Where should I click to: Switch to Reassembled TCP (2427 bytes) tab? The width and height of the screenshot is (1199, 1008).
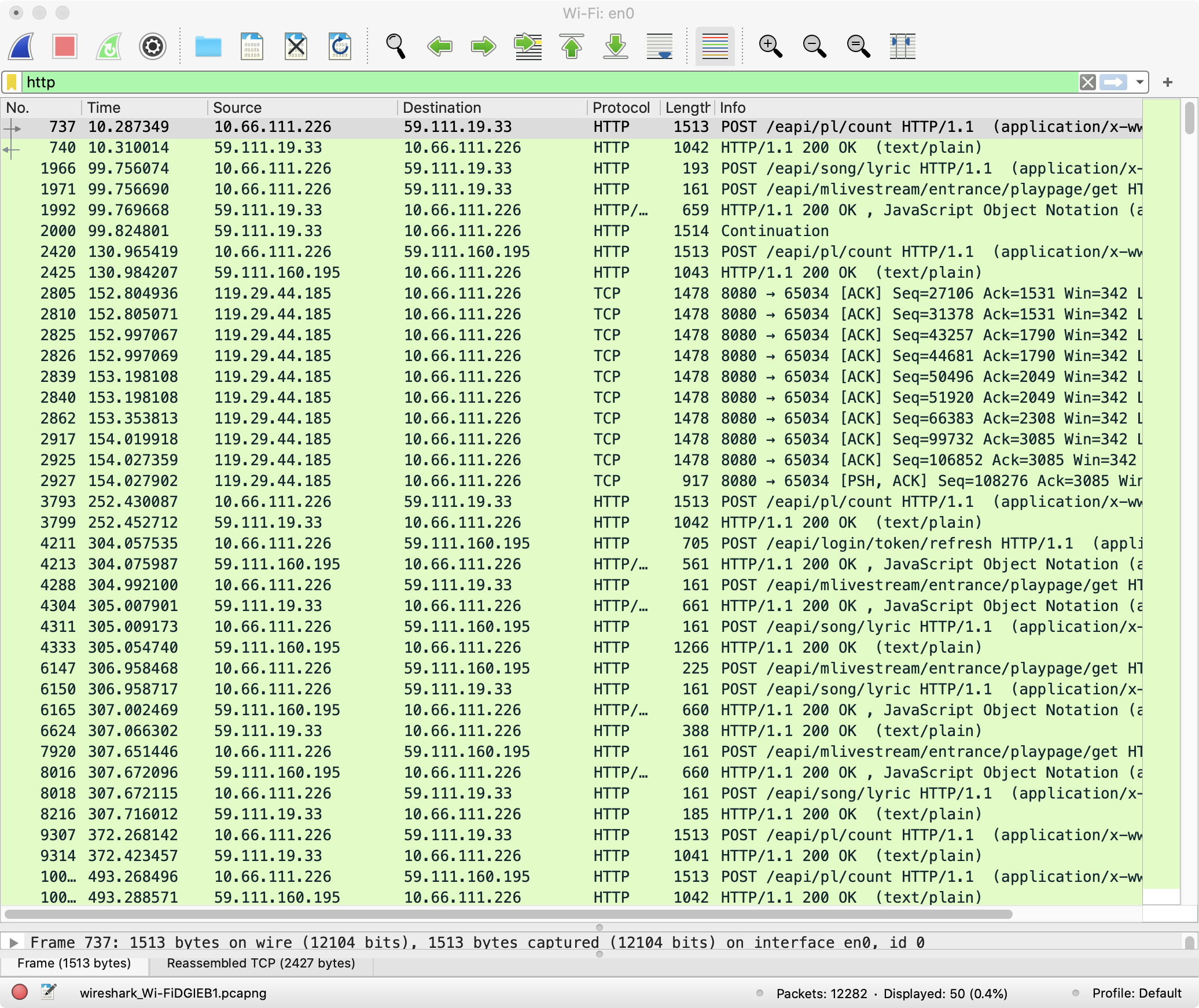(x=261, y=963)
